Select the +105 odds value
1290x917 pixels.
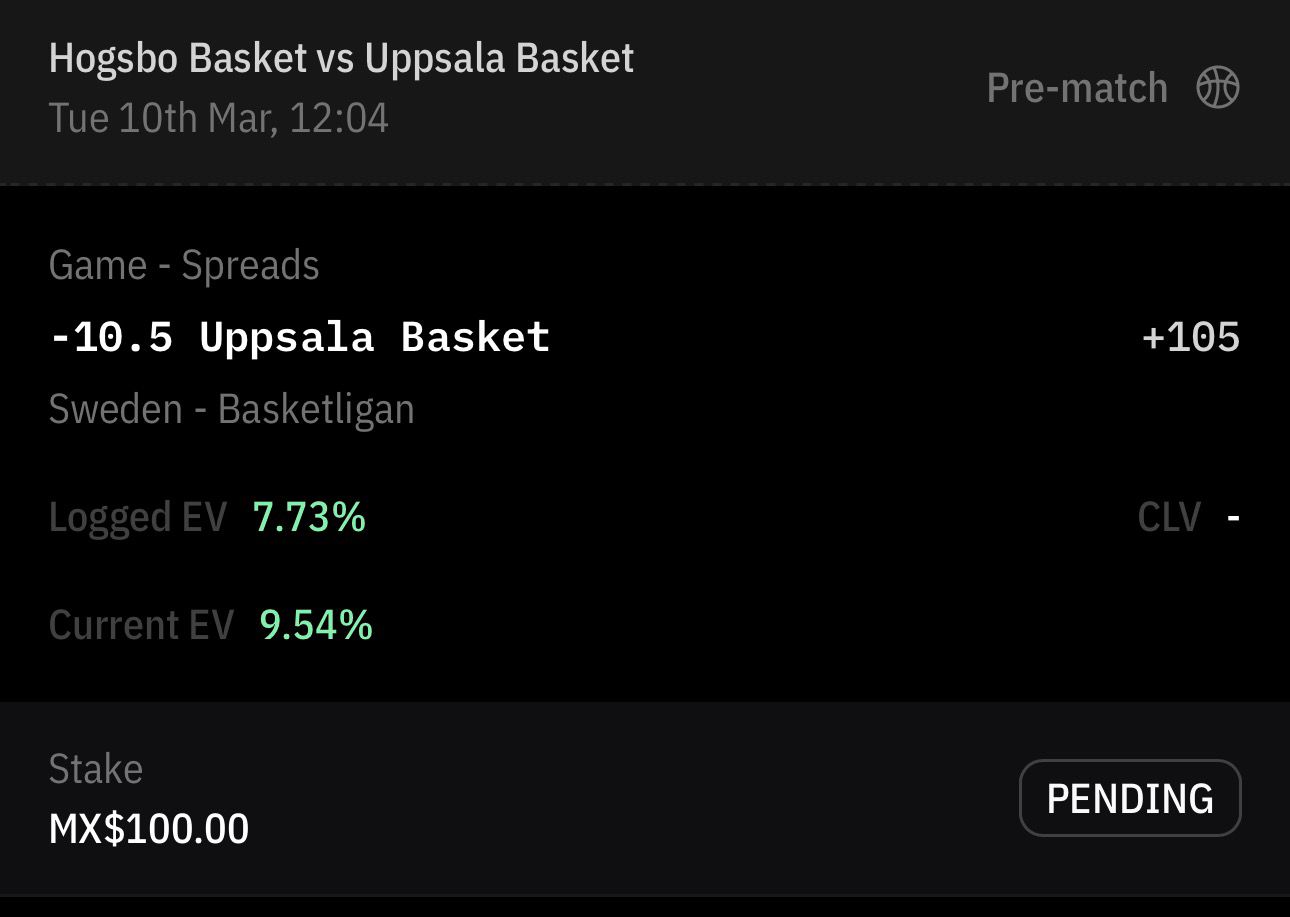[x=1191, y=338]
